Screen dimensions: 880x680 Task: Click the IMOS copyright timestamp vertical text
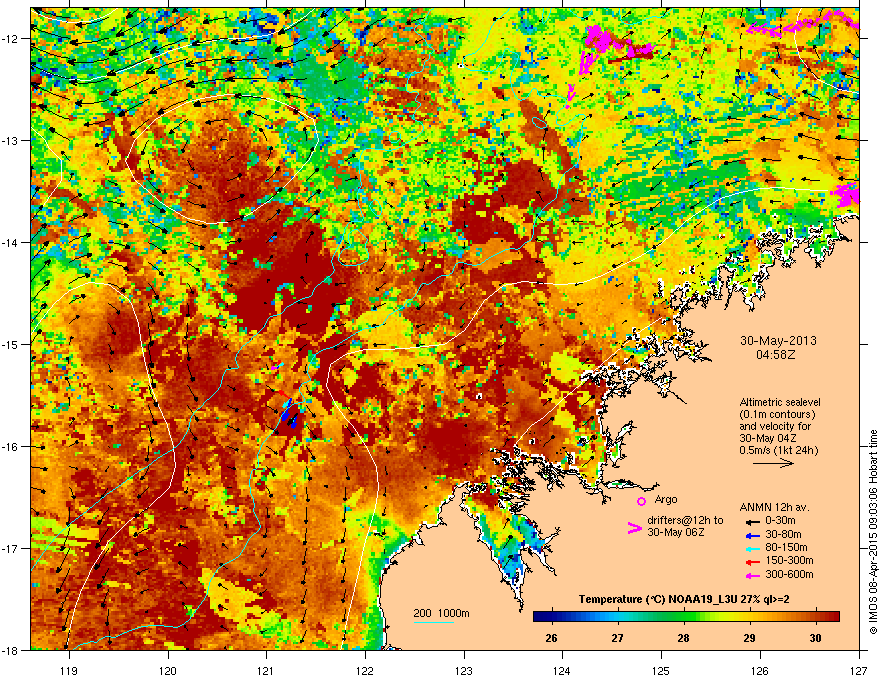[x=873, y=532]
